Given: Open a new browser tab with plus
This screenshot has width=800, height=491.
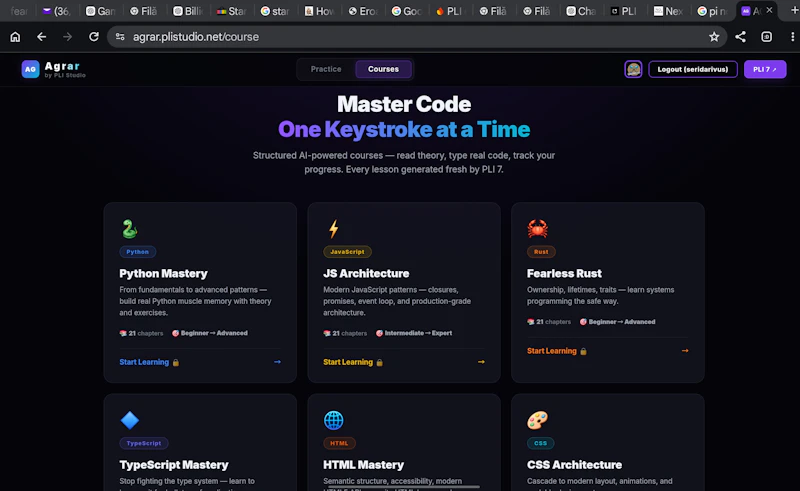Looking at the screenshot, I should coord(794,10).
